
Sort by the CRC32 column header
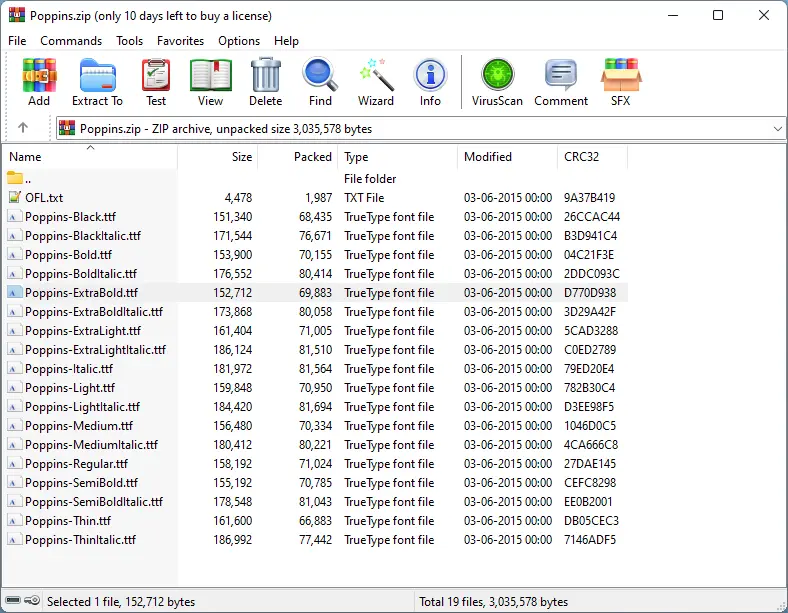tap(593, 157)
